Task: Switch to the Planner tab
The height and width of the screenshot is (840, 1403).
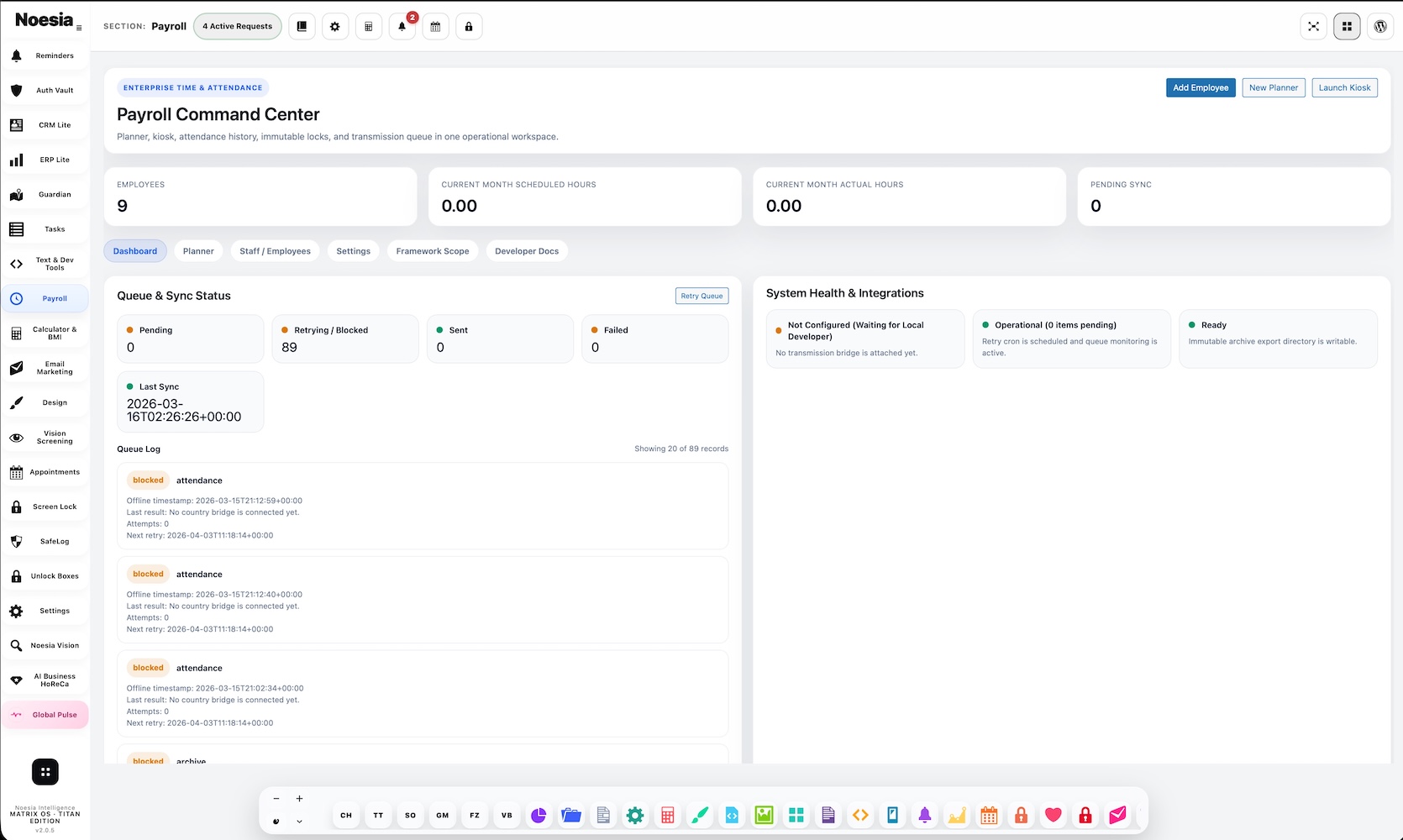Action: pyautogui.click(x=198, y=251)
